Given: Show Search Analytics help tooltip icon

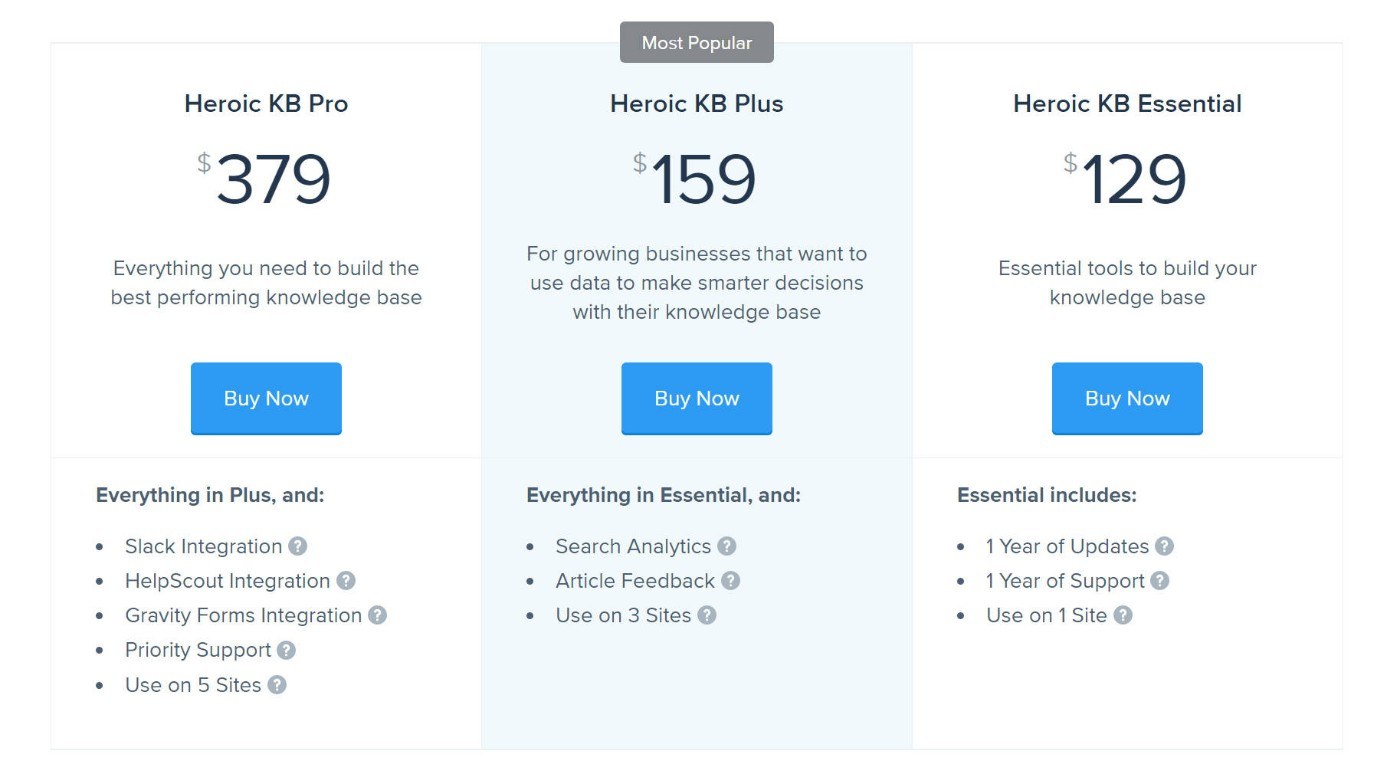Looking at the screenshot, I should click(x=727, y=546).
